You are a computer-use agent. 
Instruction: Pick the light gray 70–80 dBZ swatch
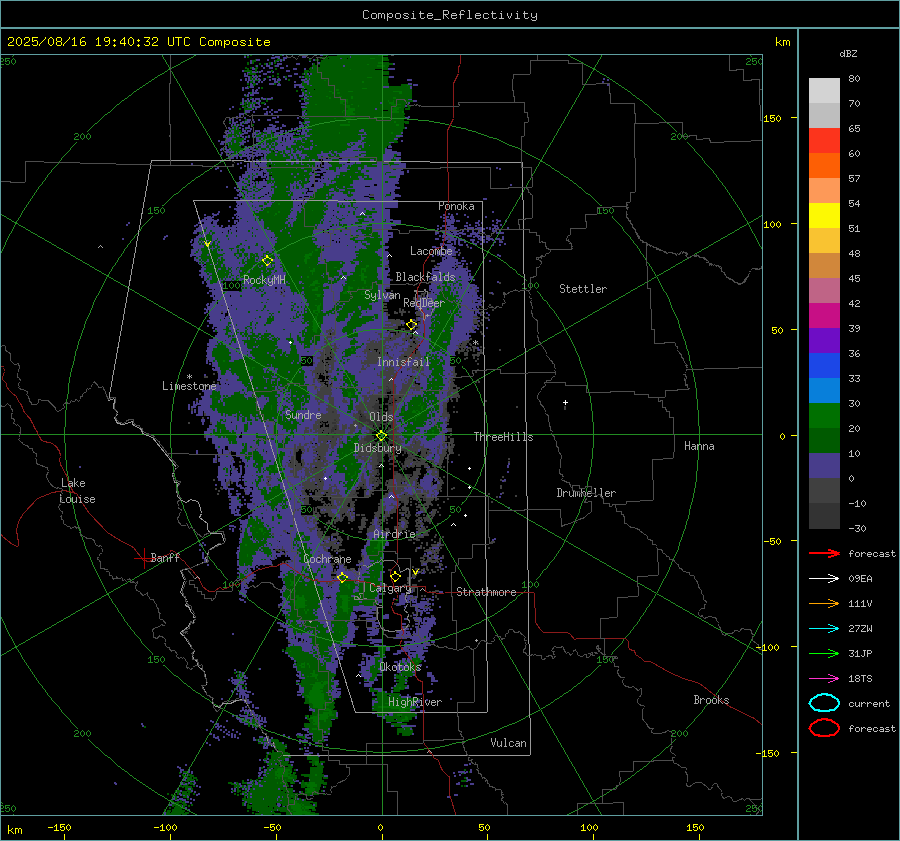[824, 91]
